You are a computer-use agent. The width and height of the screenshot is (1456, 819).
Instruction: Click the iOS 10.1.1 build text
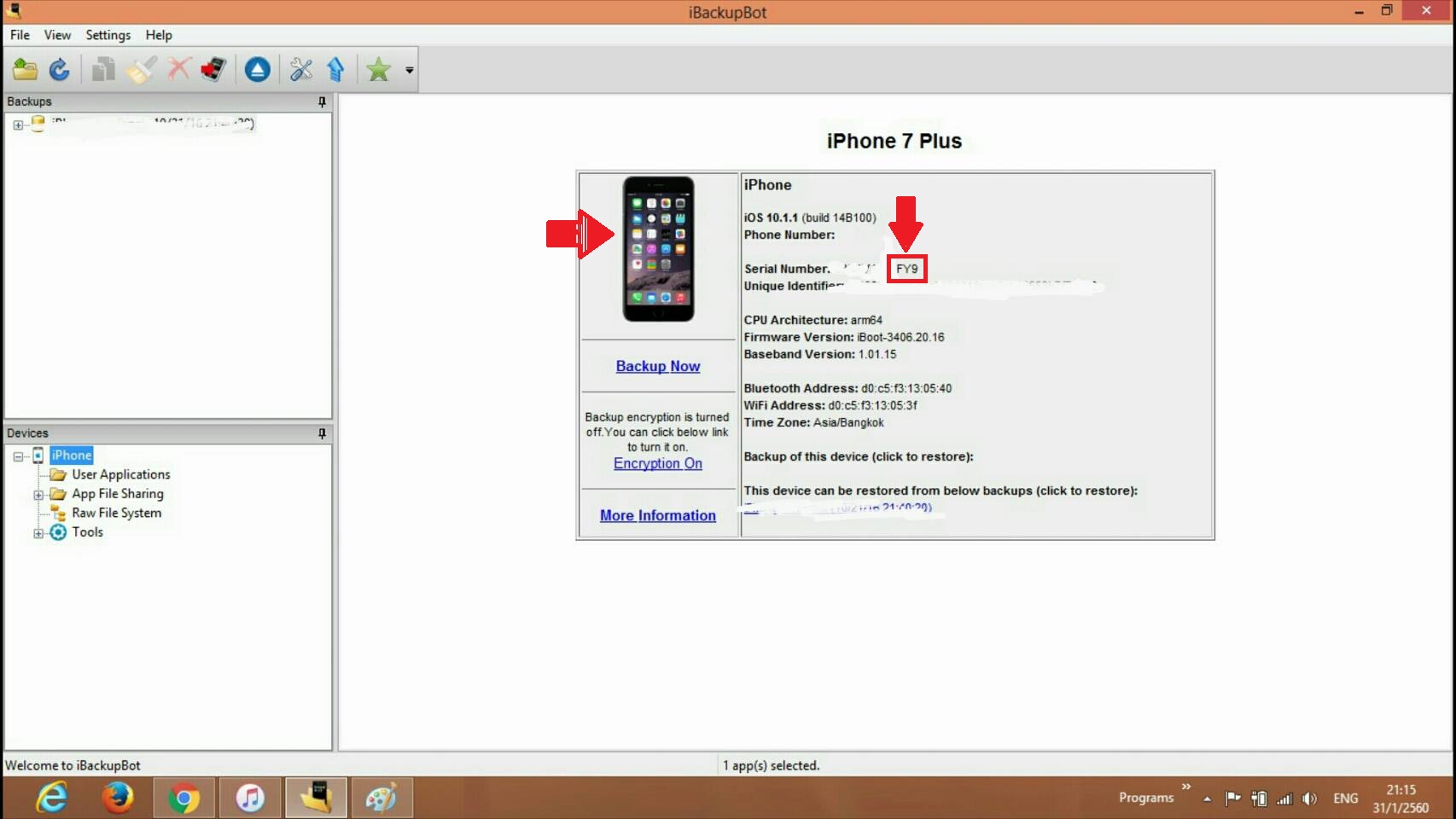(x=810, y=218)
